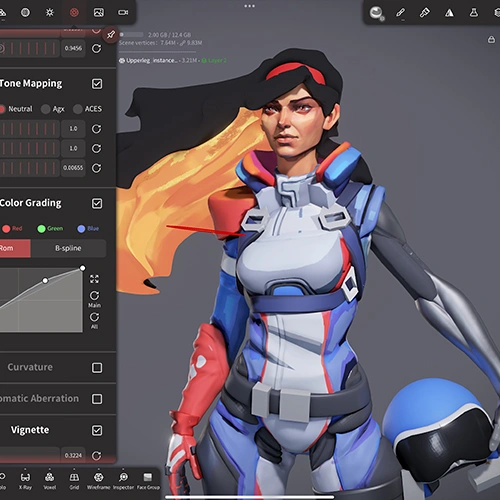Toggle Face Group display
This screenshot has height=500, width=500.
(148, 481)
